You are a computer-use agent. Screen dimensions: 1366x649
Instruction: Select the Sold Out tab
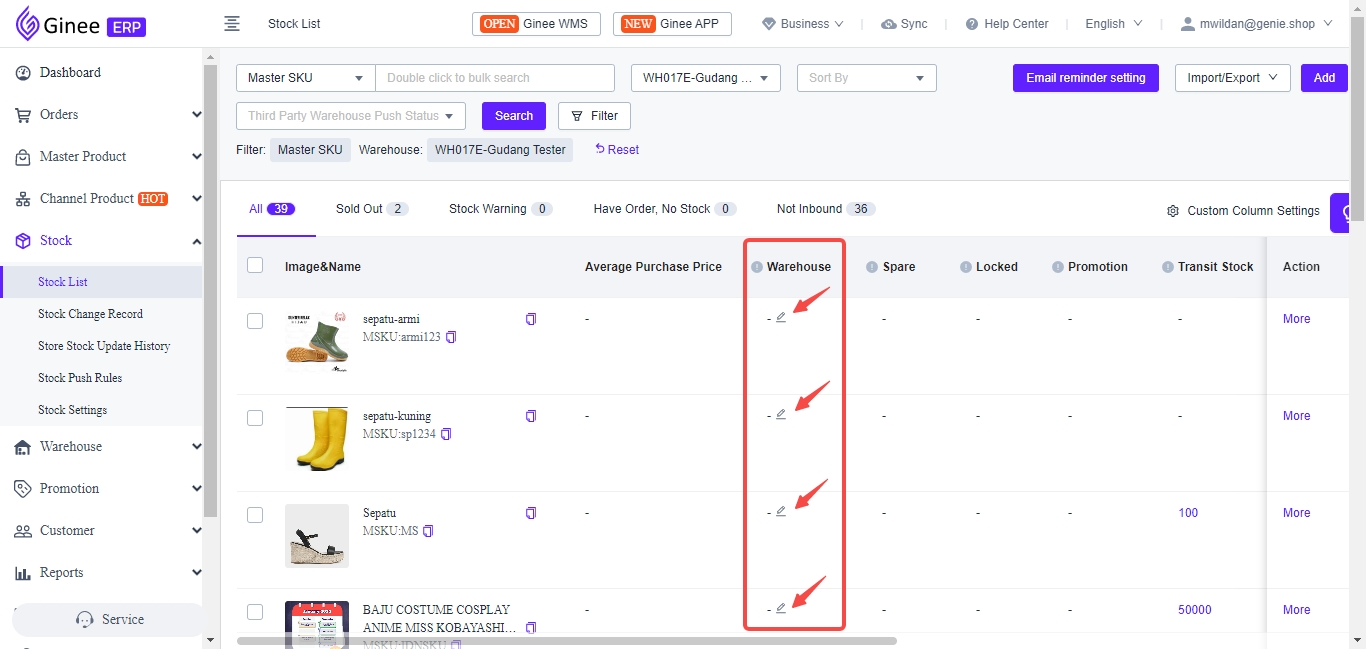372,209
